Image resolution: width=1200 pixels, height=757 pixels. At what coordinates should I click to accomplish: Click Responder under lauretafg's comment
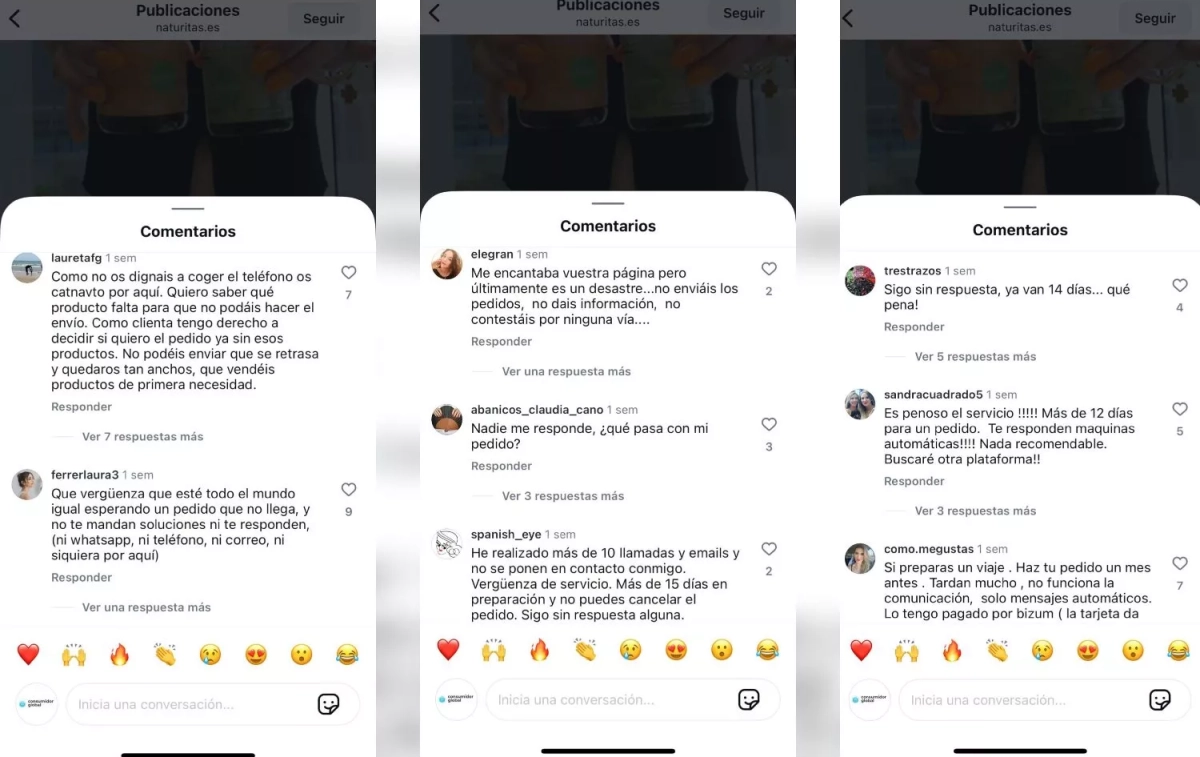[82, 407]
